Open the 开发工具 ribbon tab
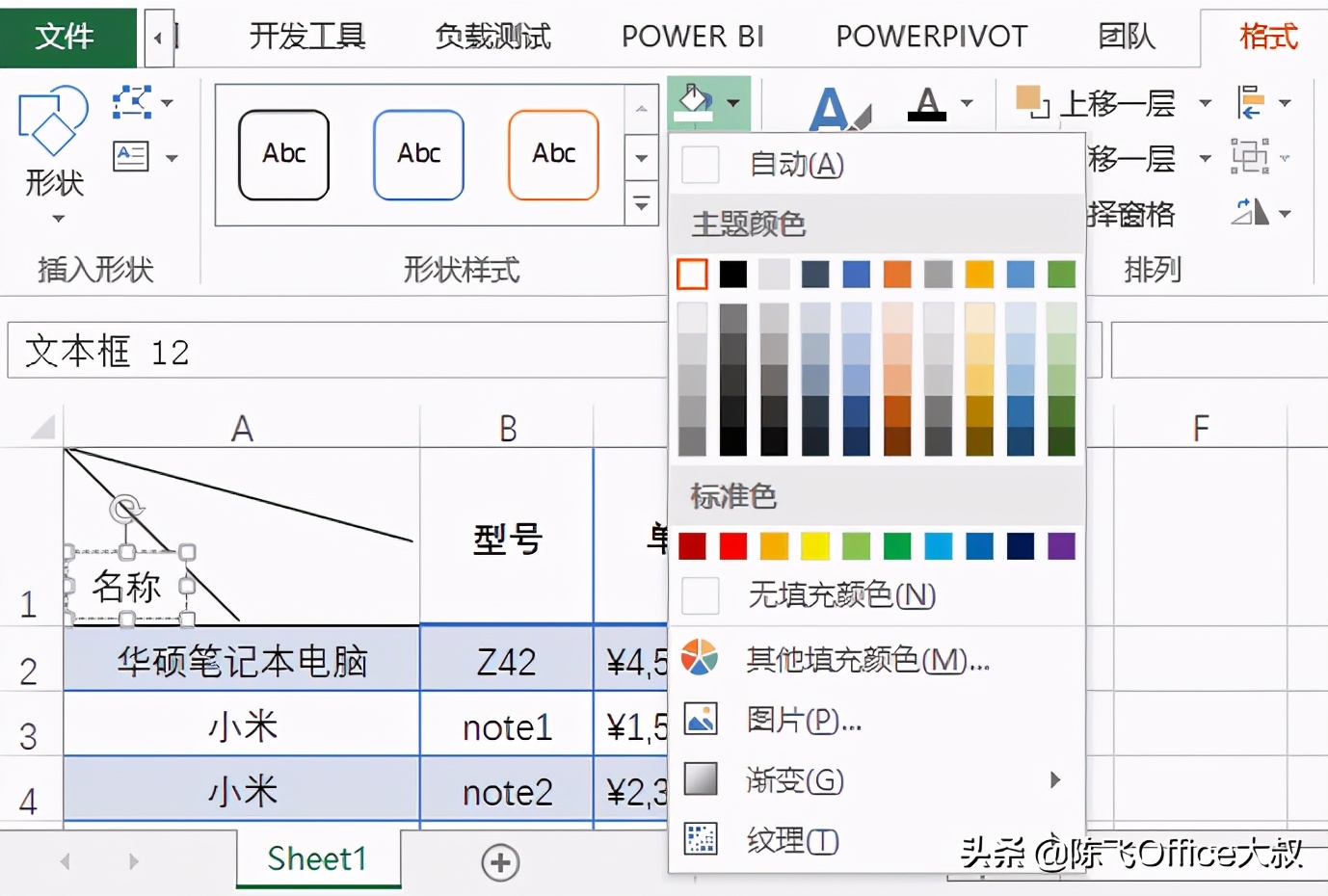1328x896 pixels. 306,37
